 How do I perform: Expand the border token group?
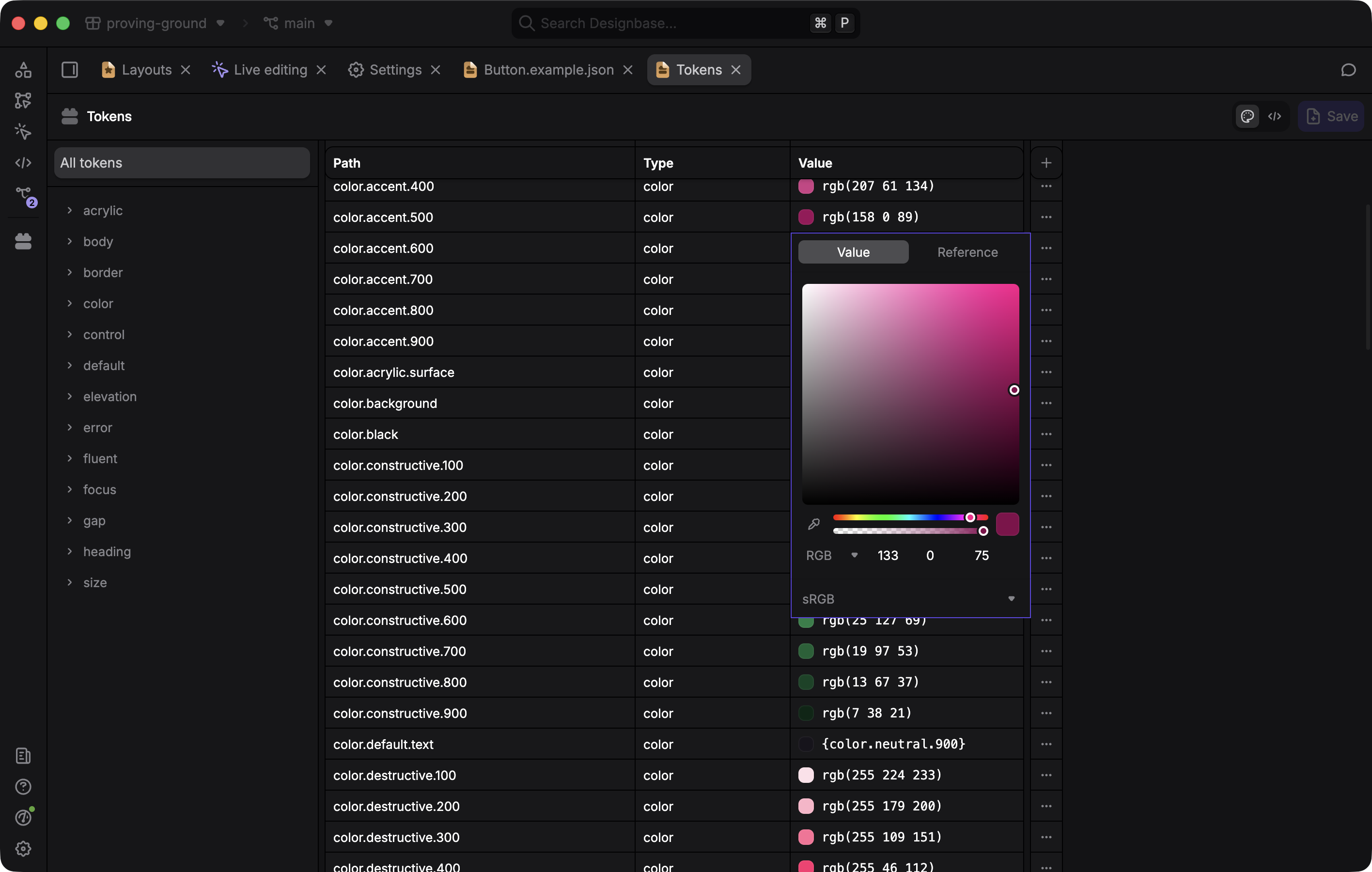tap(69, 272)
